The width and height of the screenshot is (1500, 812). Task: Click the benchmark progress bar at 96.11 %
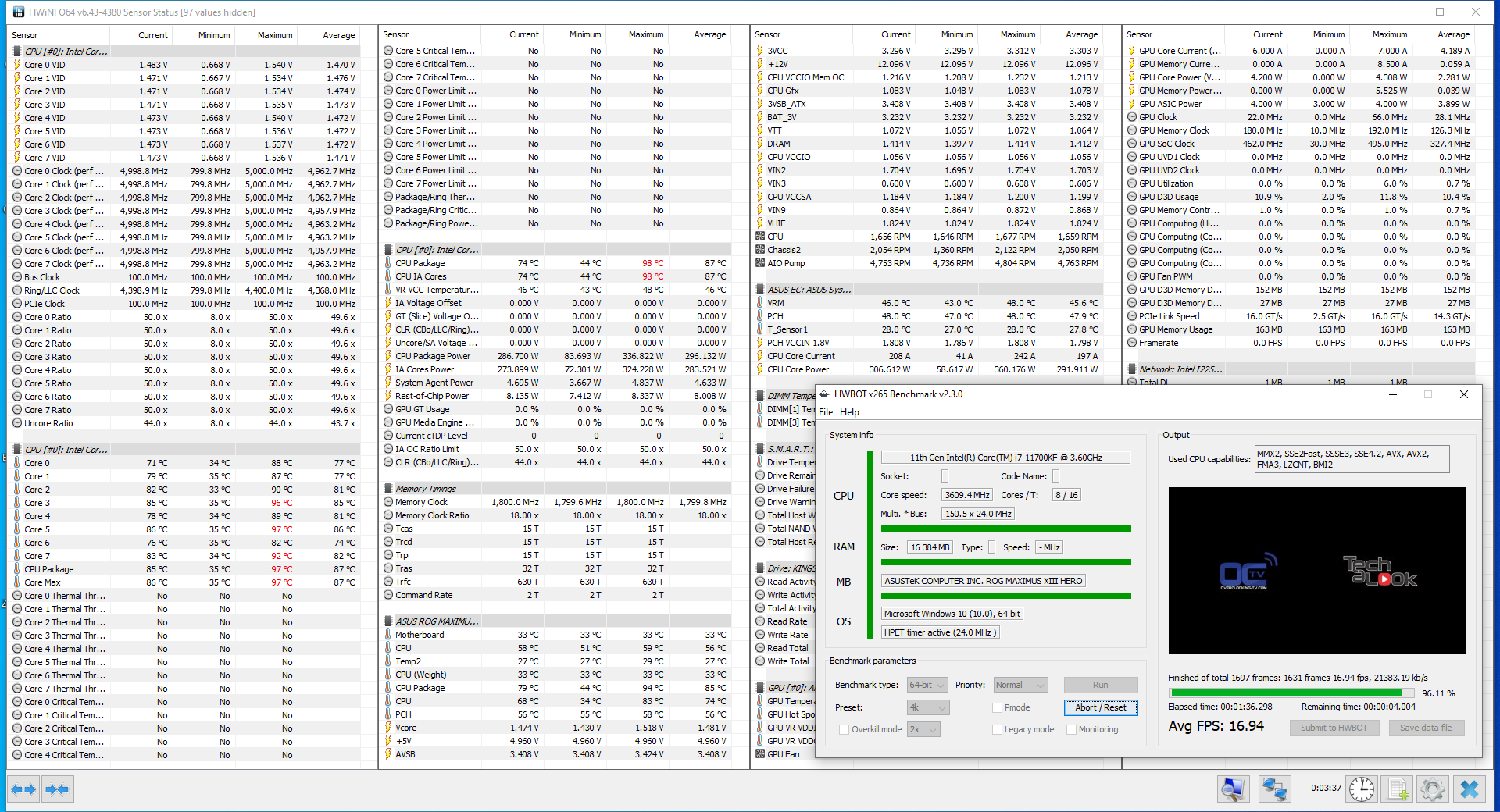(x=1292, y=693)
